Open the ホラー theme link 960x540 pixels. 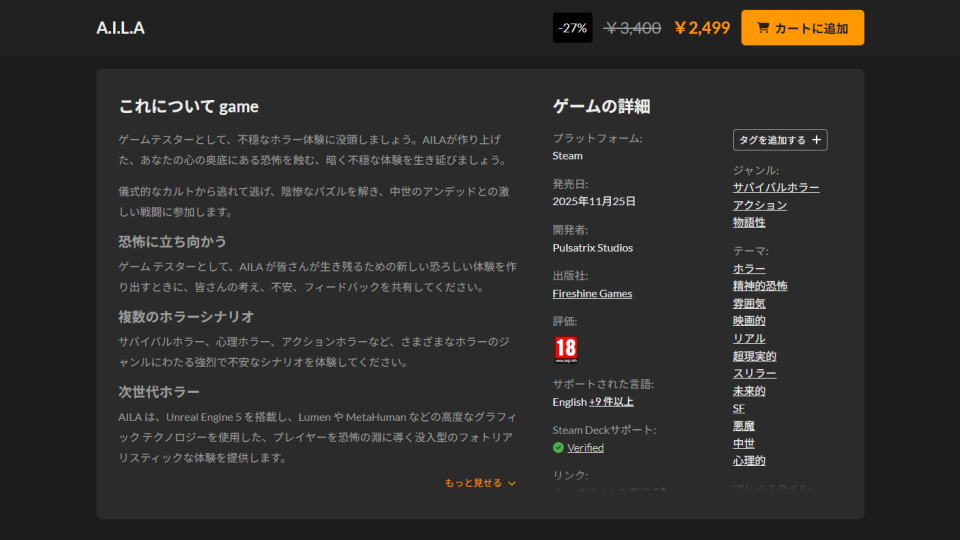click(x=749, y=268)
